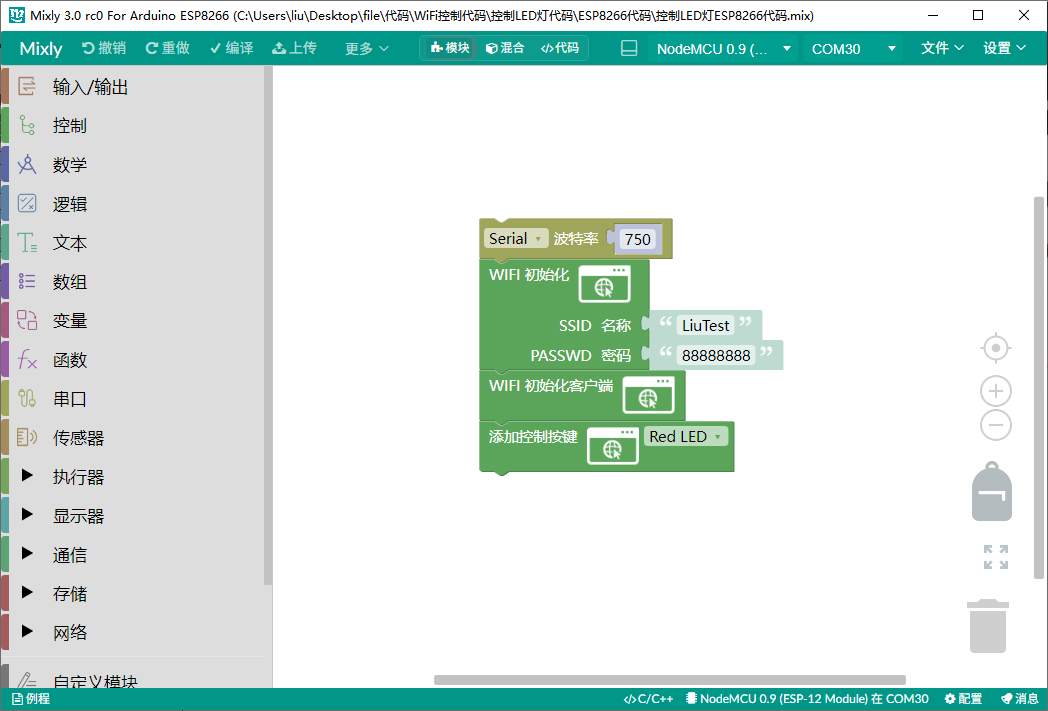
Task: Open the 文件 menu
Action: click(x=942, y=48)
